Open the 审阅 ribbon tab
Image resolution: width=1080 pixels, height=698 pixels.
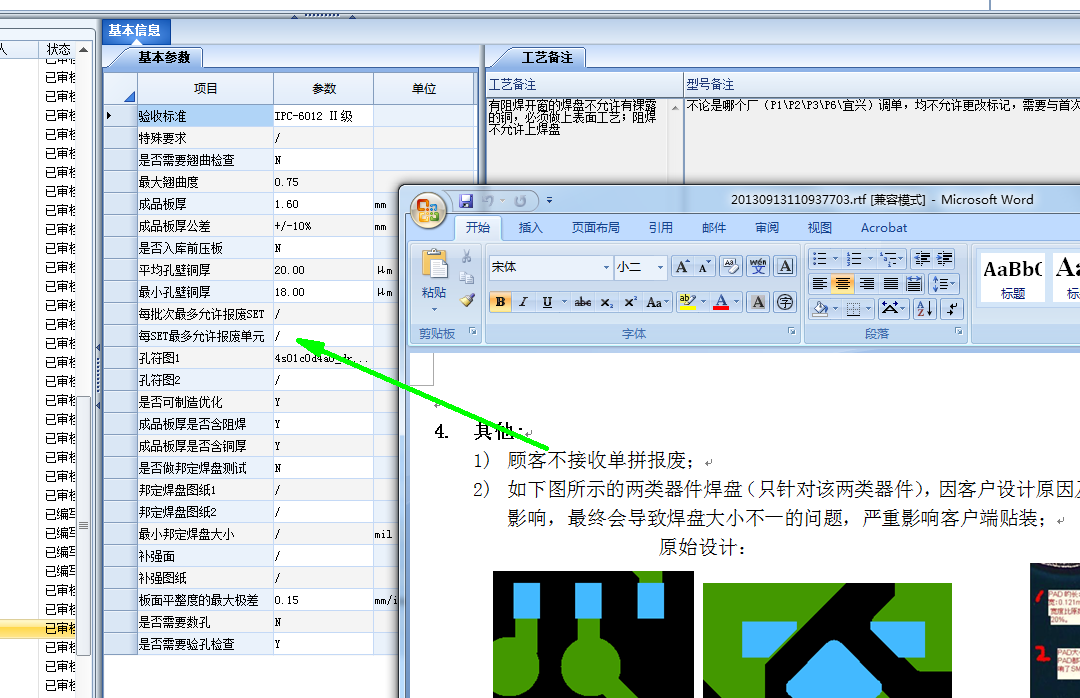coord(767,228)
